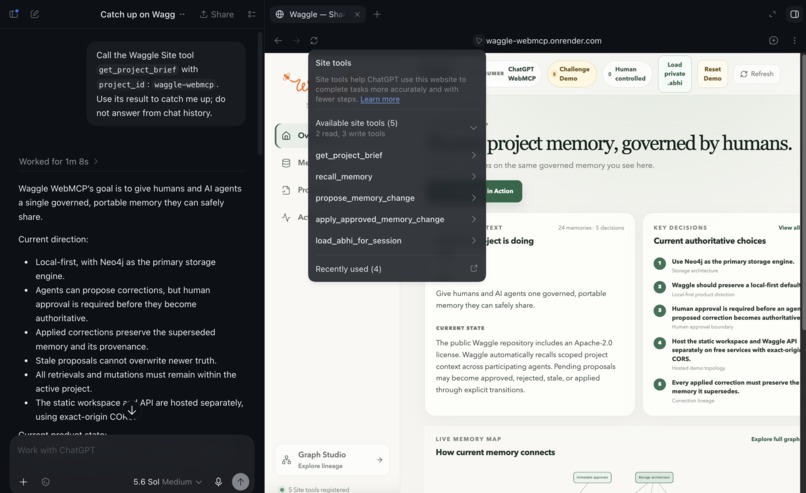Close the Waggle browser tab

357,14
